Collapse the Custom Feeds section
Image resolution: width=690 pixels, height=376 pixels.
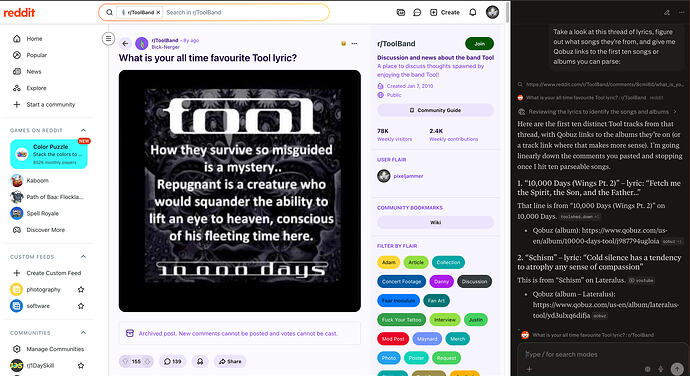click(83, 256)
